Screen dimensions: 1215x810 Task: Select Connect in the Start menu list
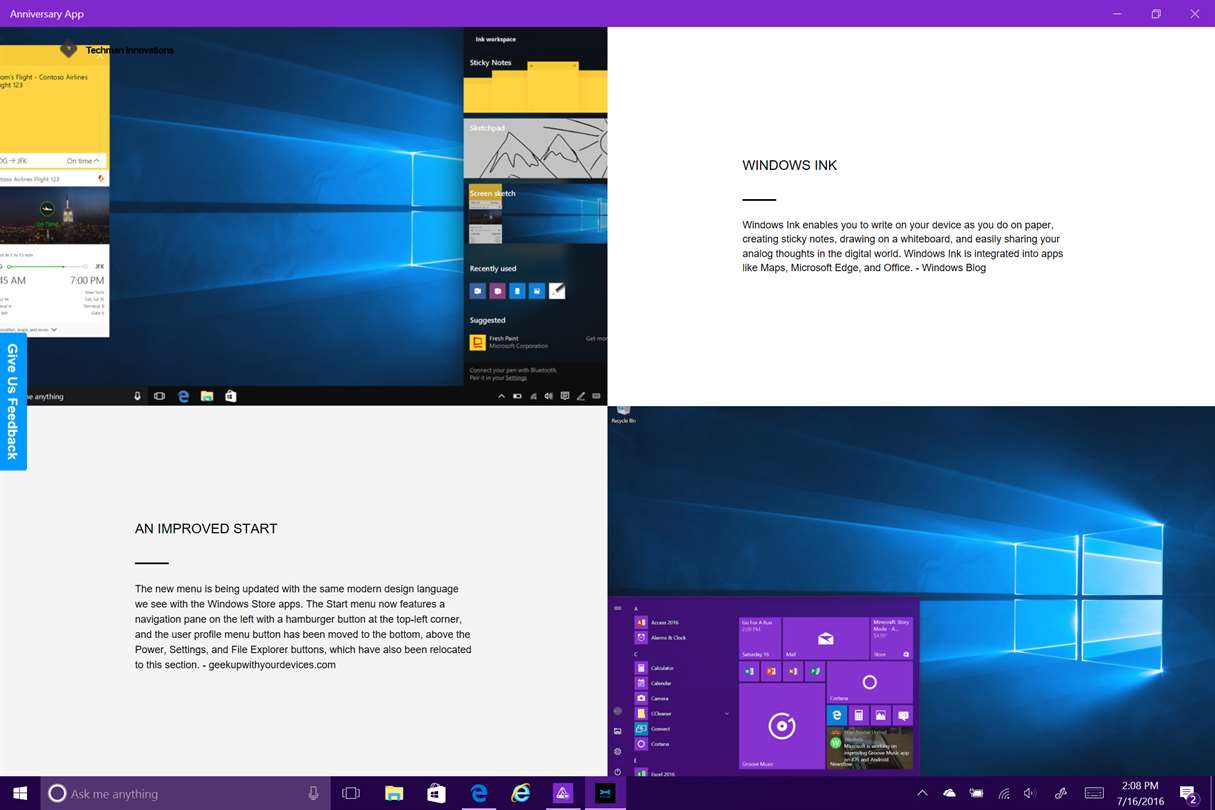point(654,729)
